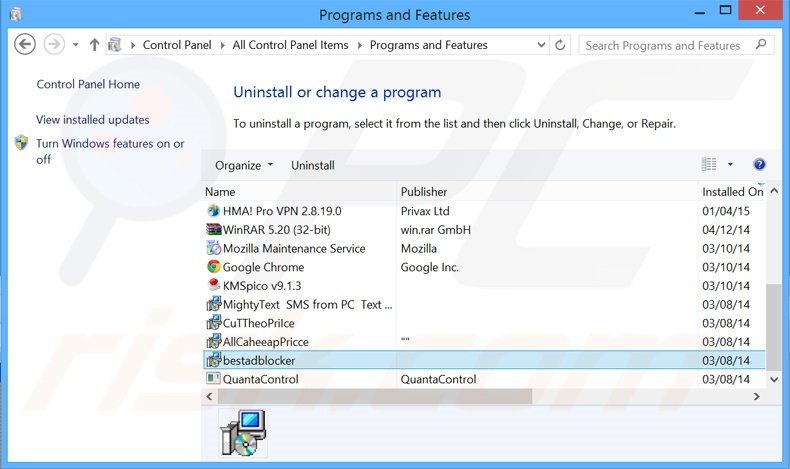Click Google Inc. publisher cell
790x469 pixels.
(x=429, y=267)
